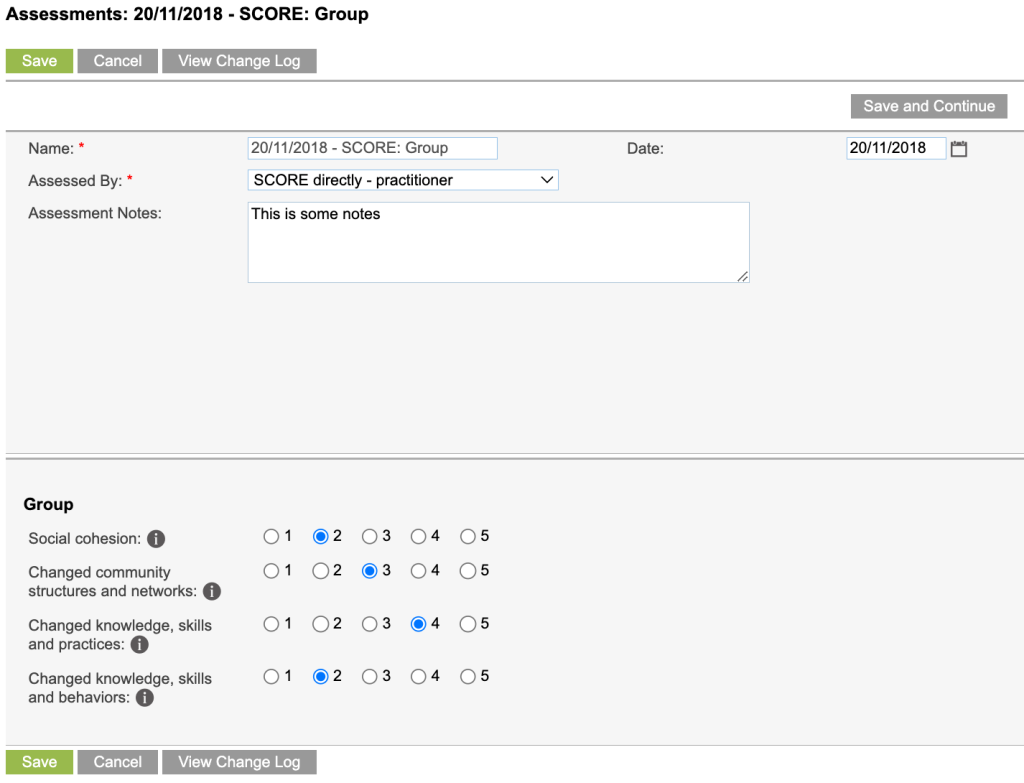Click info icon beside Changed community structures and networks
Viewport: 1024px width, 783px height.
tap(211, 592)
